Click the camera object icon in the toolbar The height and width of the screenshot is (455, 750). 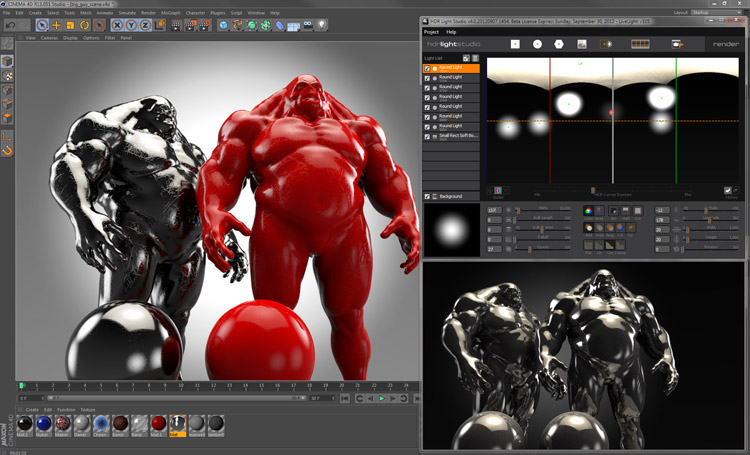pos(306,24)
